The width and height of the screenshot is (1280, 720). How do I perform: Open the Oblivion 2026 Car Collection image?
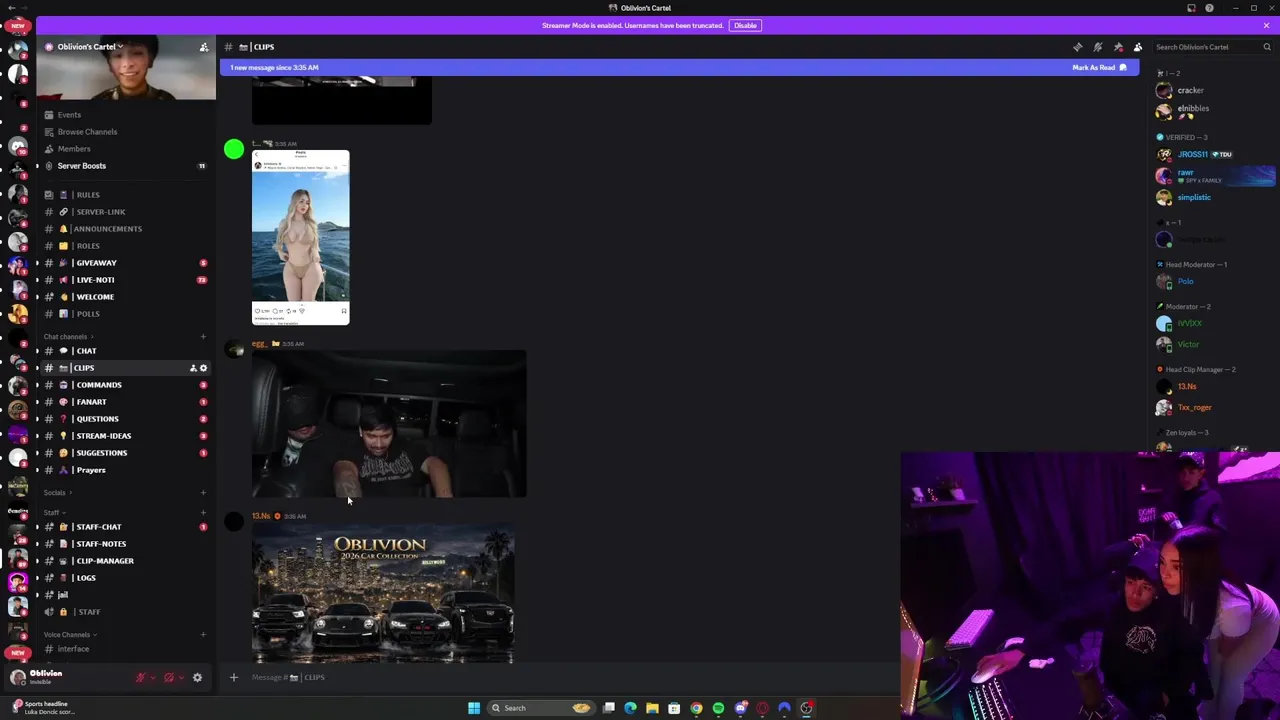383,594
